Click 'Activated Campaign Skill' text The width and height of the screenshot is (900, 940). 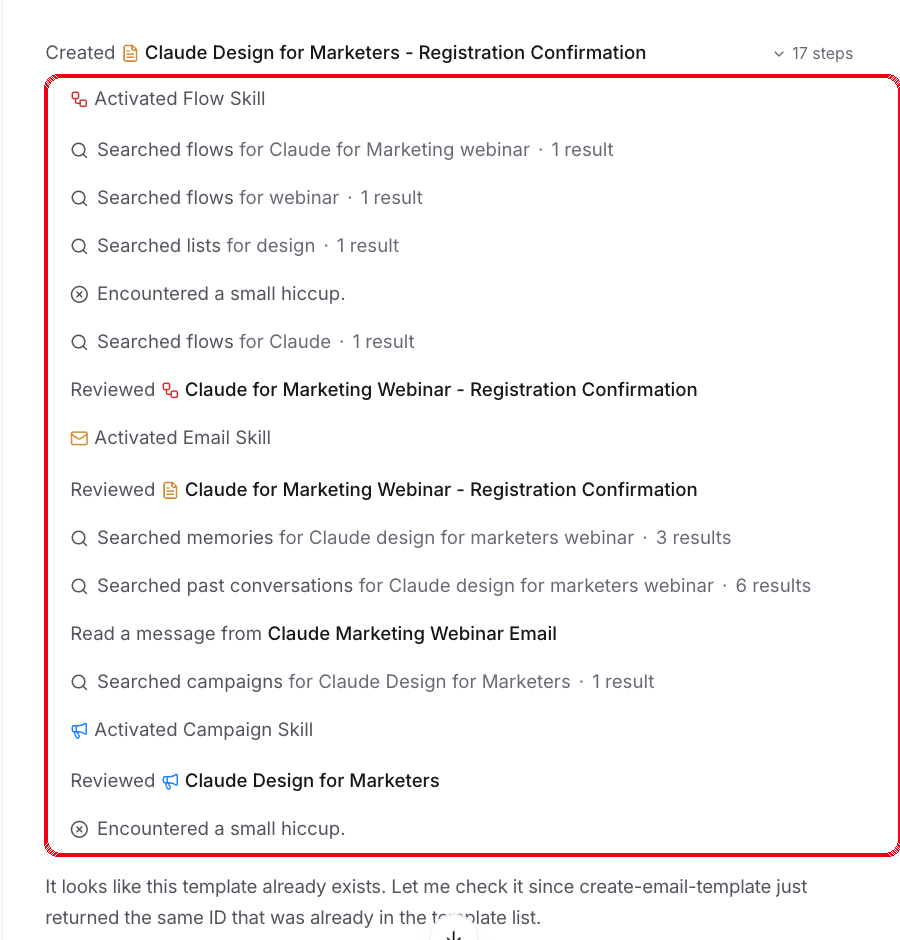(204, 730)
